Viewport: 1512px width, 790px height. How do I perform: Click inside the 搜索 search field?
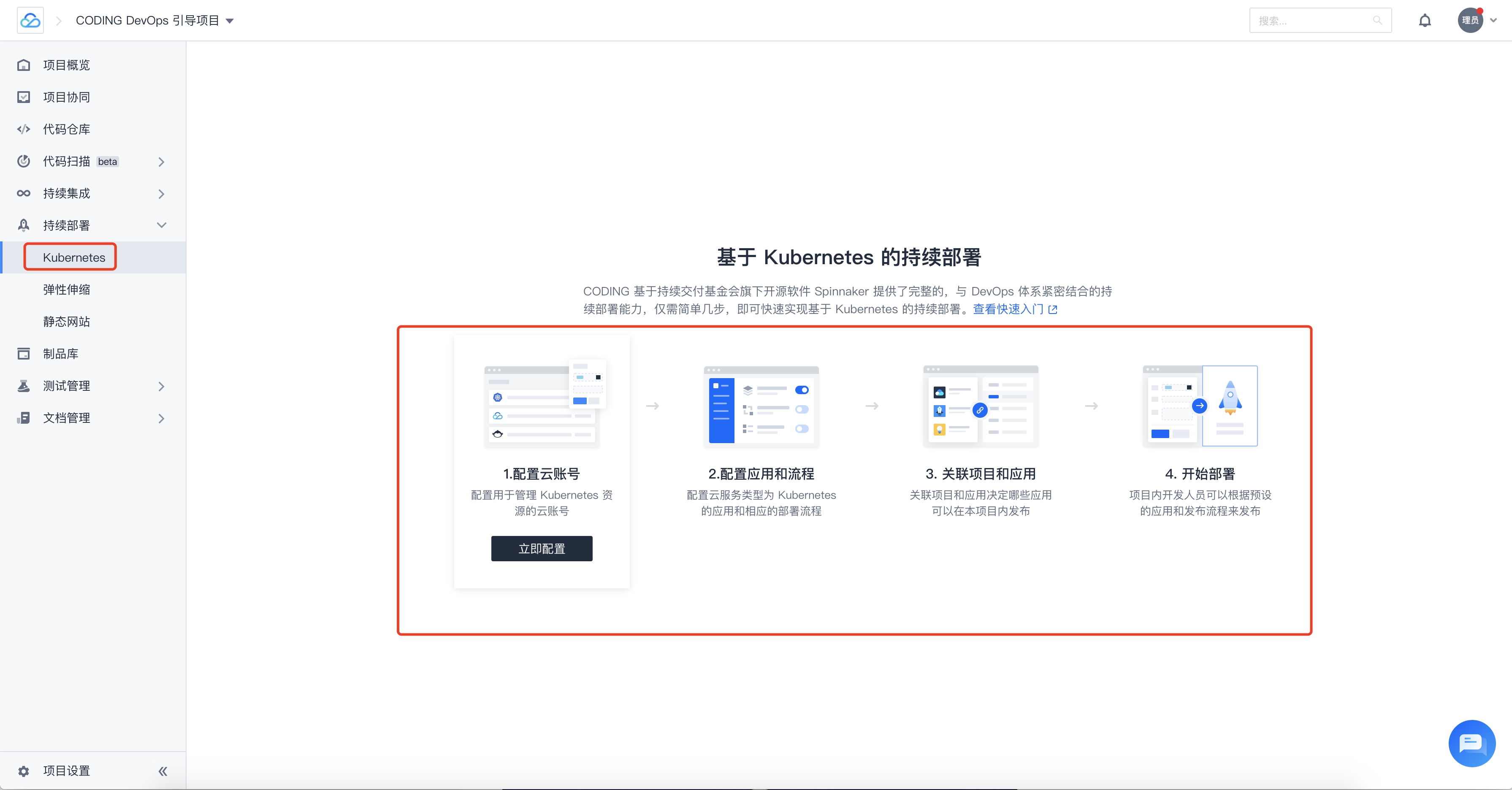tap(1320, 21)
